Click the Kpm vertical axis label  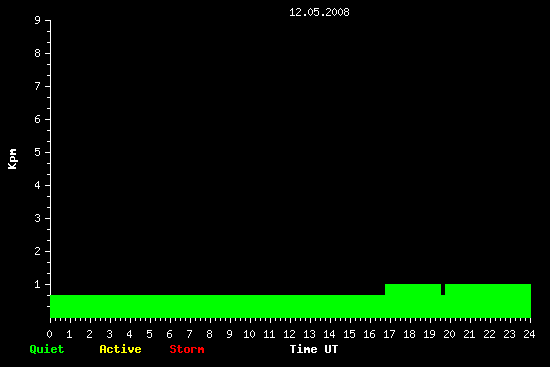(x=12, y=159)
